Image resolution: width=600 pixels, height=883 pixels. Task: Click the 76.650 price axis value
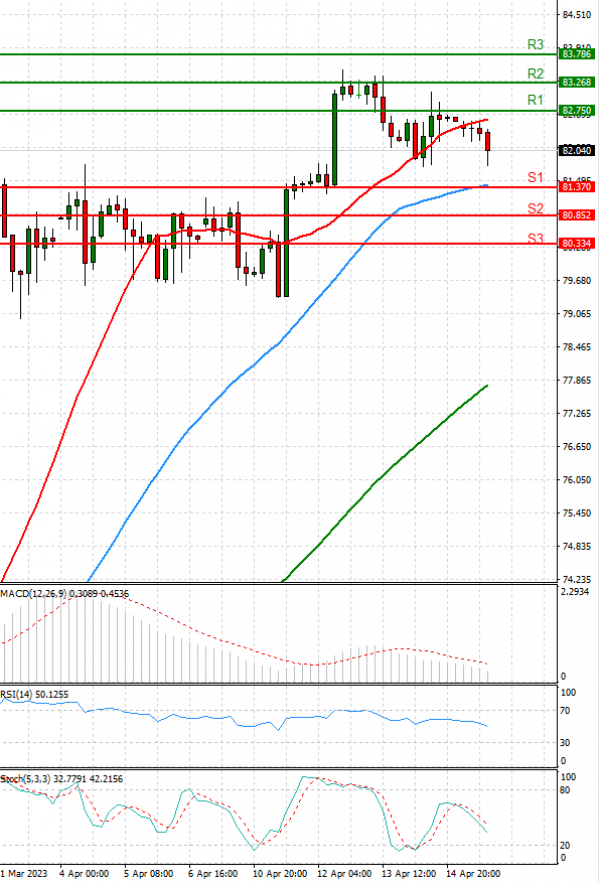pos(577,447)
